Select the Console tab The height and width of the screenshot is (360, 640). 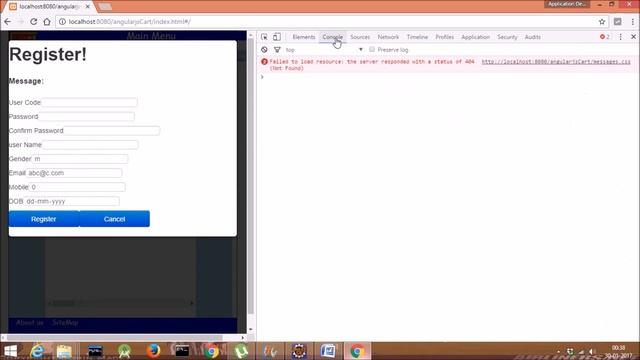tap(332, 37)
